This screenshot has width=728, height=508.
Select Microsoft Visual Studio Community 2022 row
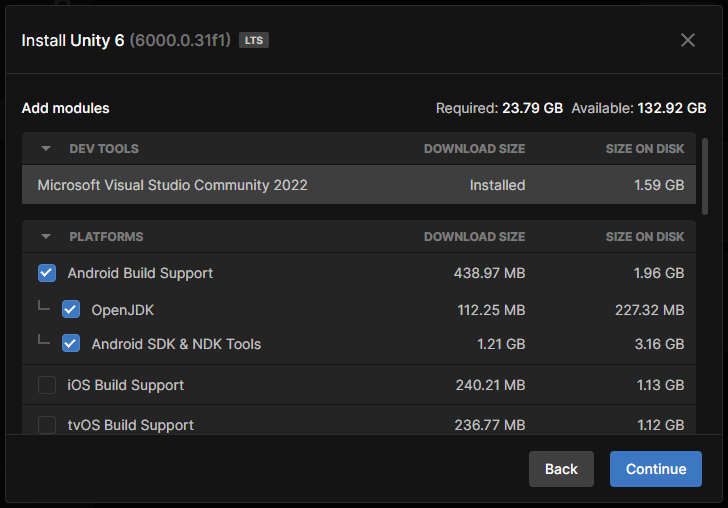(172, 185)
